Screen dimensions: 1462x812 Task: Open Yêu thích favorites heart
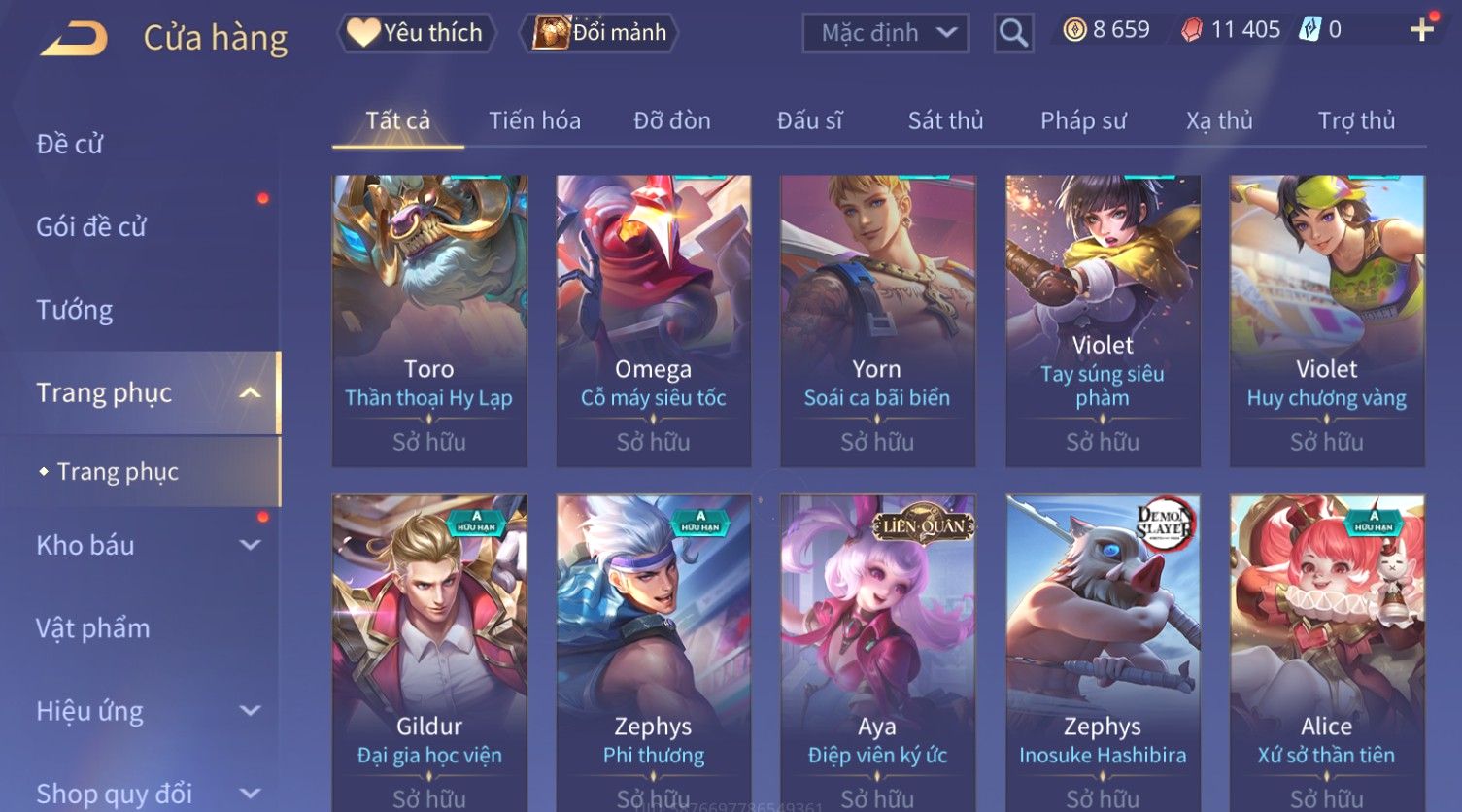416,33
